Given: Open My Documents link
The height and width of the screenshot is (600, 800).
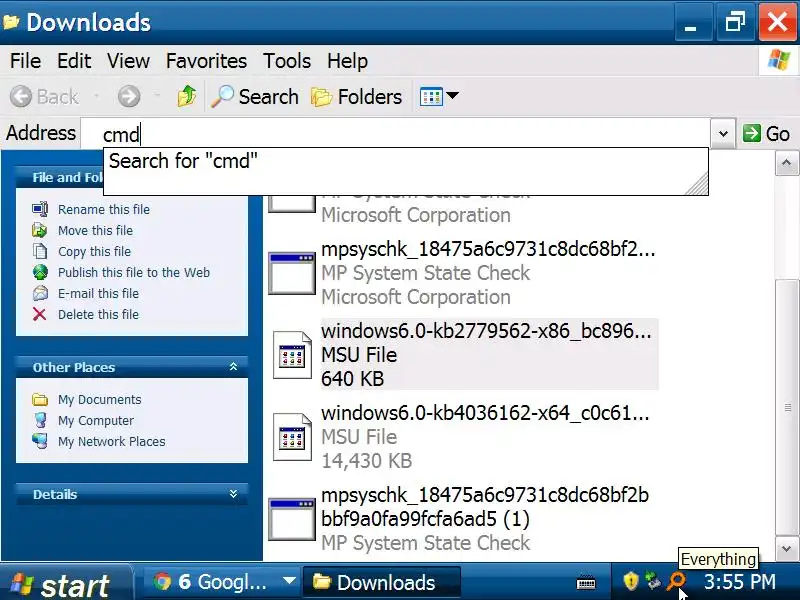Looking at the screenshot, I should pyautogui.click(x=99, y=399).
